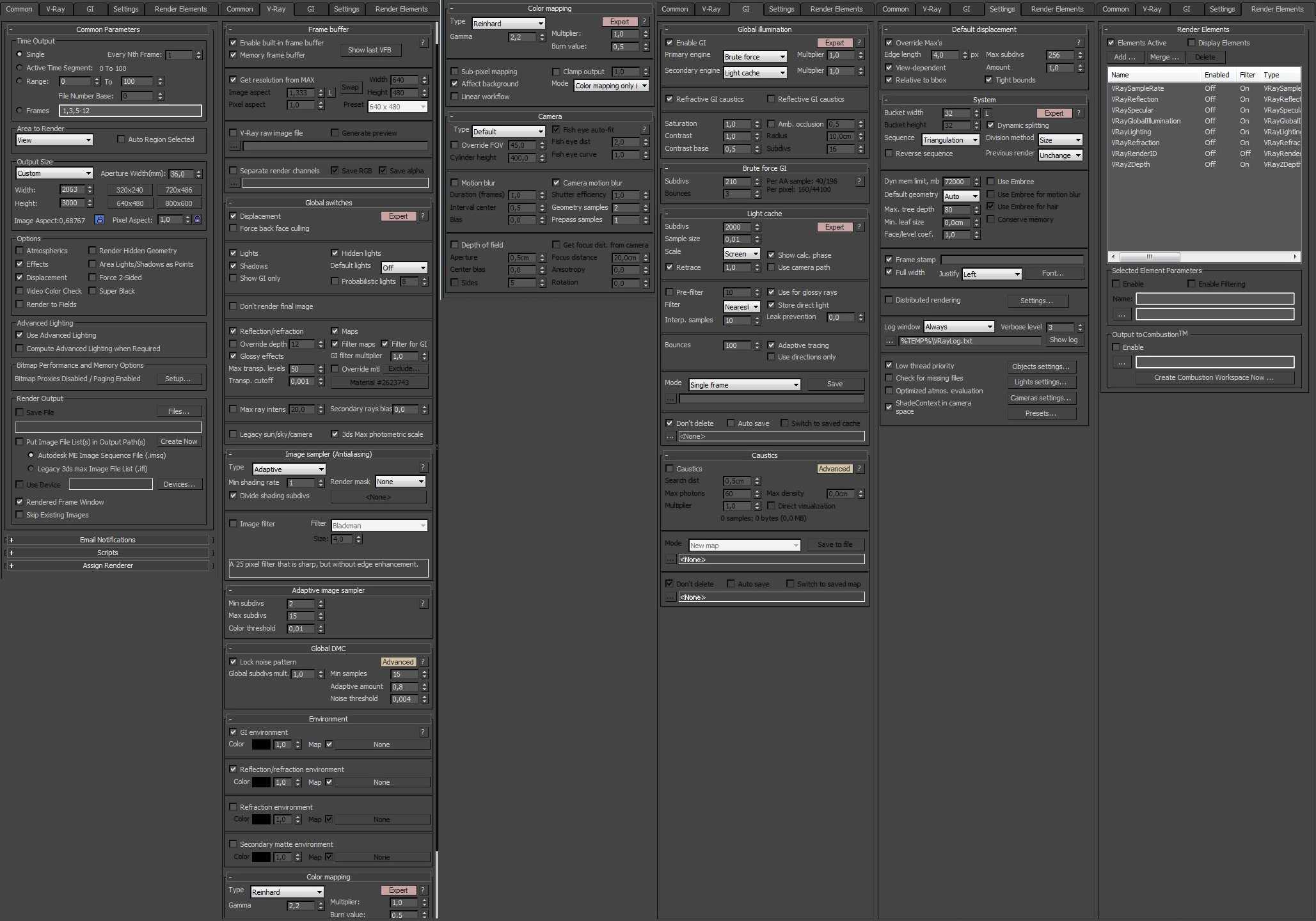This screenshot has width=1316, height=921.
Task: Open help for the Frame buffer rollout
Action: [x=423, y=43]
